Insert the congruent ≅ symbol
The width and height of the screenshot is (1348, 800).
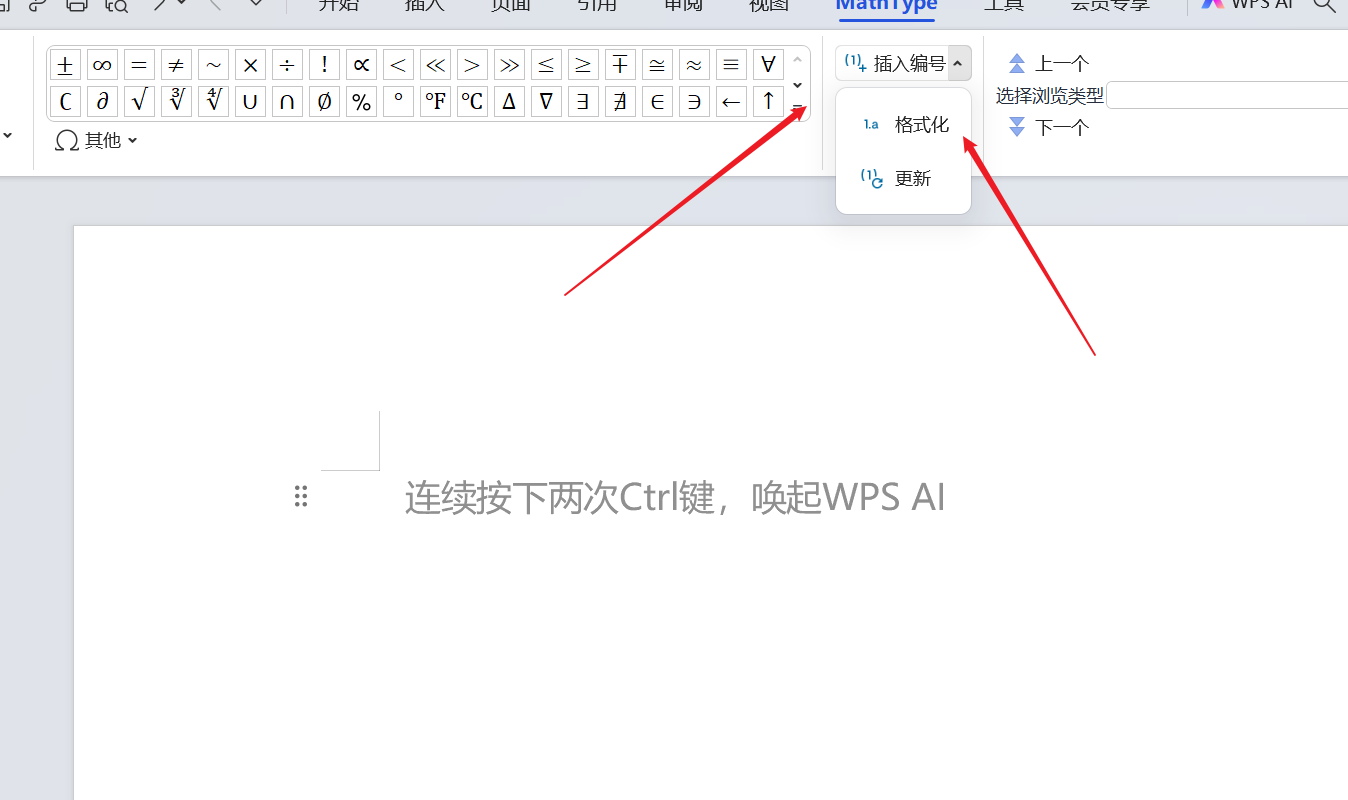[657, 65]
